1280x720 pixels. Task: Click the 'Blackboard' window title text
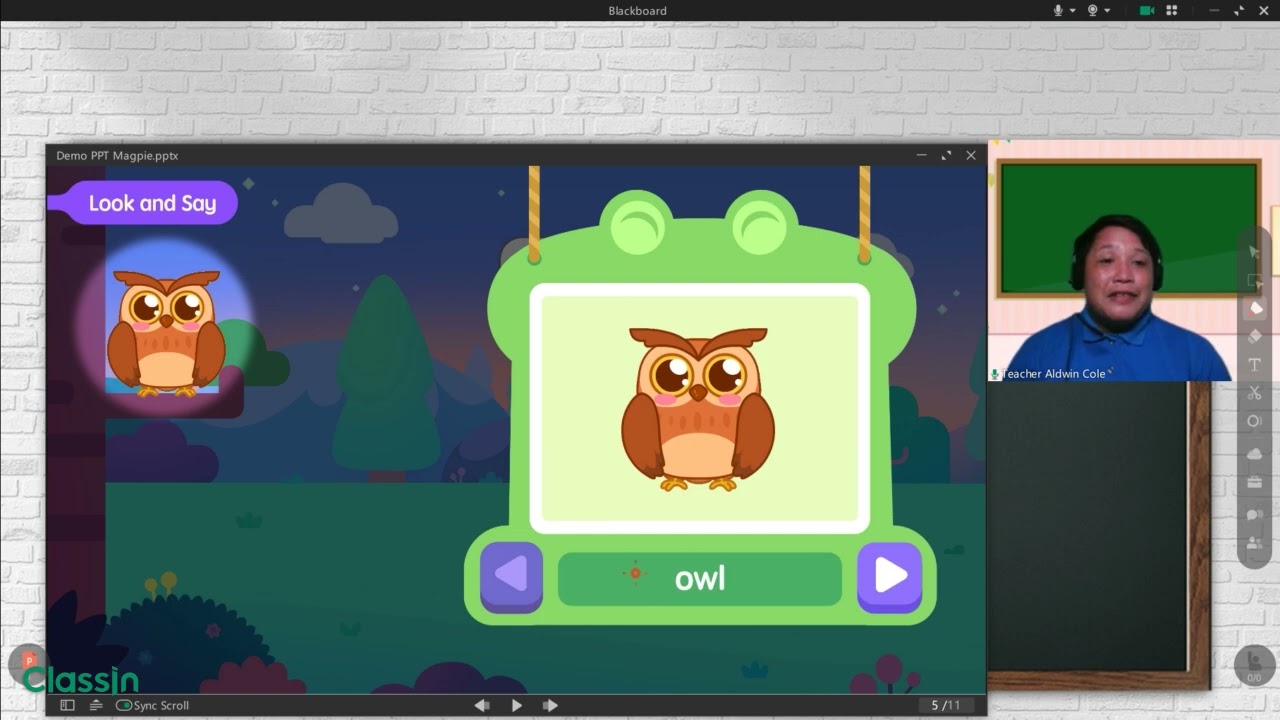pyautogui.click(x=637, y=11)
